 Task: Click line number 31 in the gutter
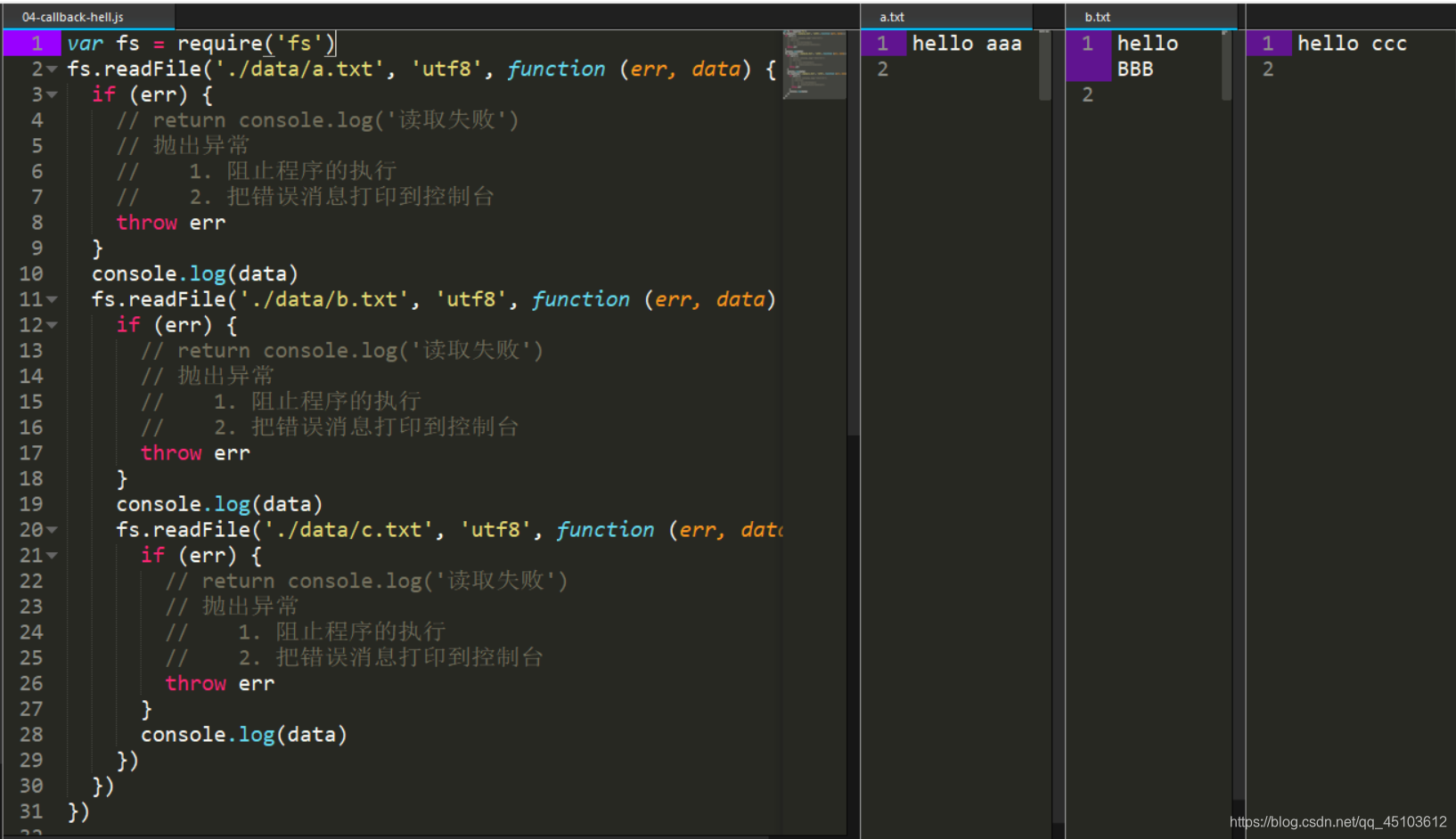coord(31,811)
